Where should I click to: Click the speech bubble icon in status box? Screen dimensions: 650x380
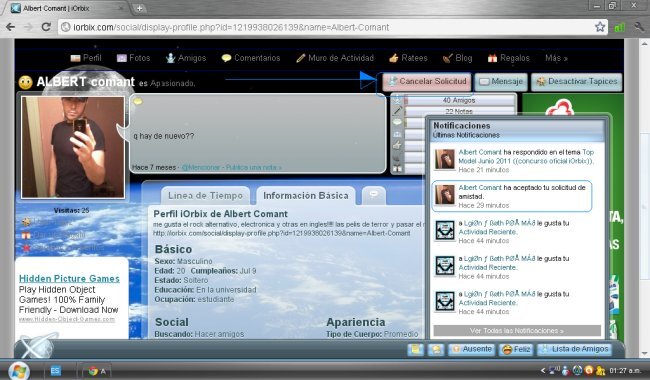pyautogui.click(x=138, y=102)
